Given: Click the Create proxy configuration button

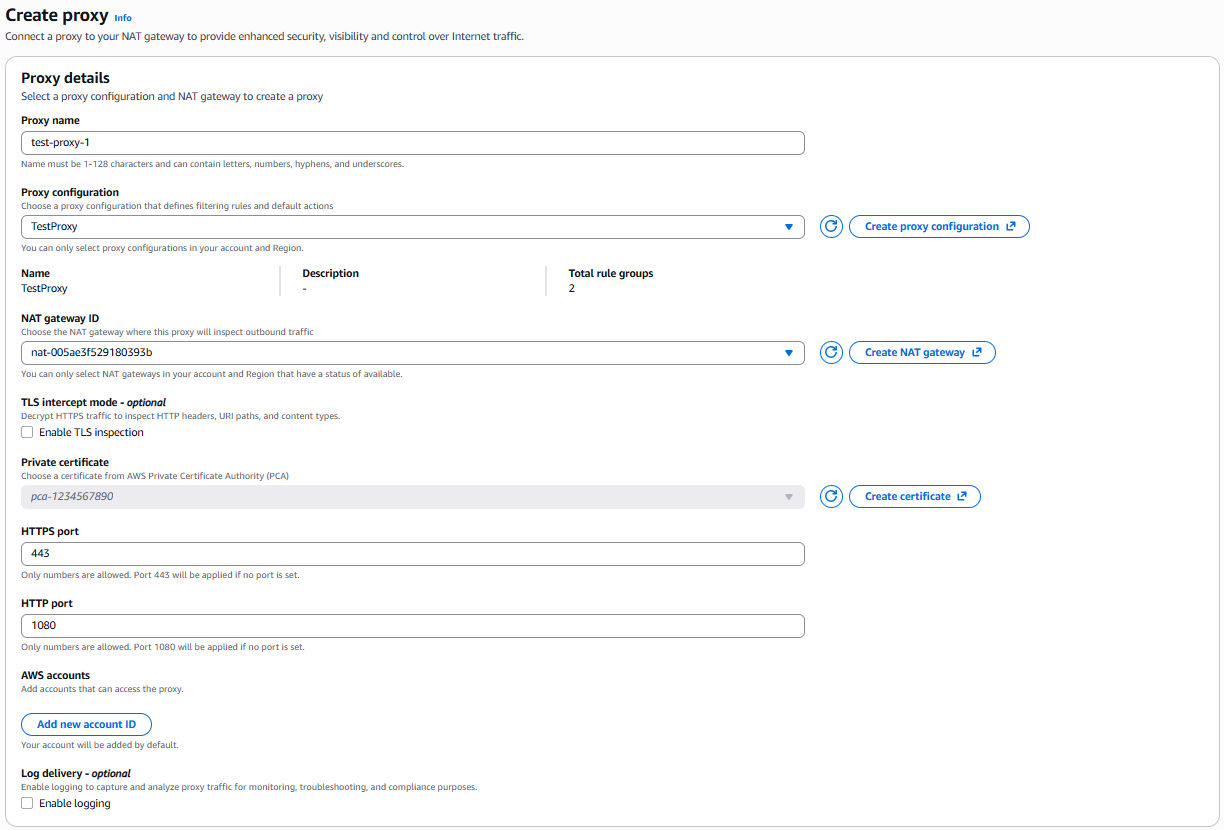Looking at the screenshot, I should pyautogui.click(x=931, y=227).
